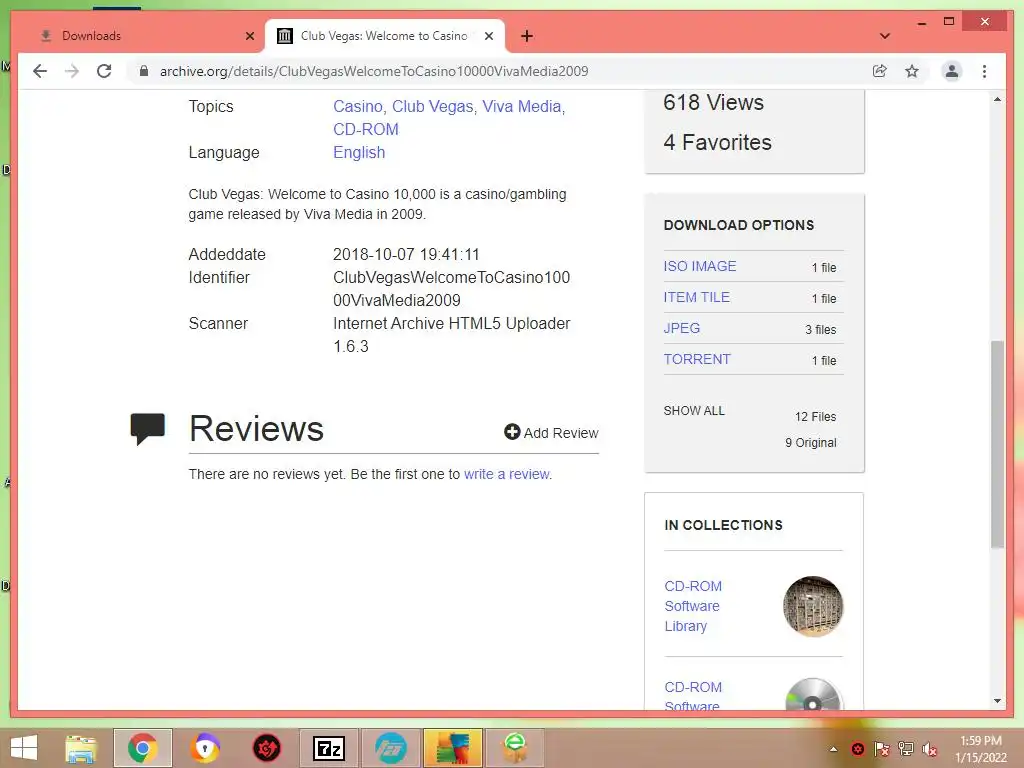1024x768 pixels.
Task: Download the ISO IMAGE option
Action: pos(699,266)
